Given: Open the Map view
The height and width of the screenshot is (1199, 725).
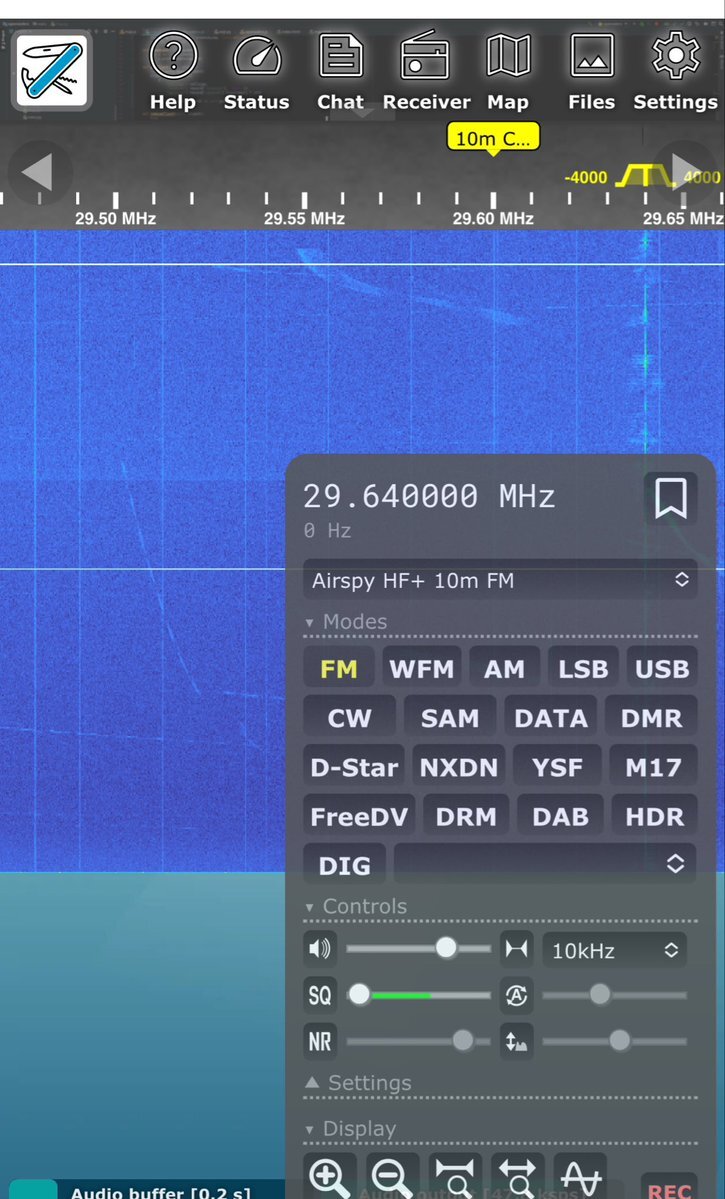Looking at the screenshot, I should click(x=508, y=72).
